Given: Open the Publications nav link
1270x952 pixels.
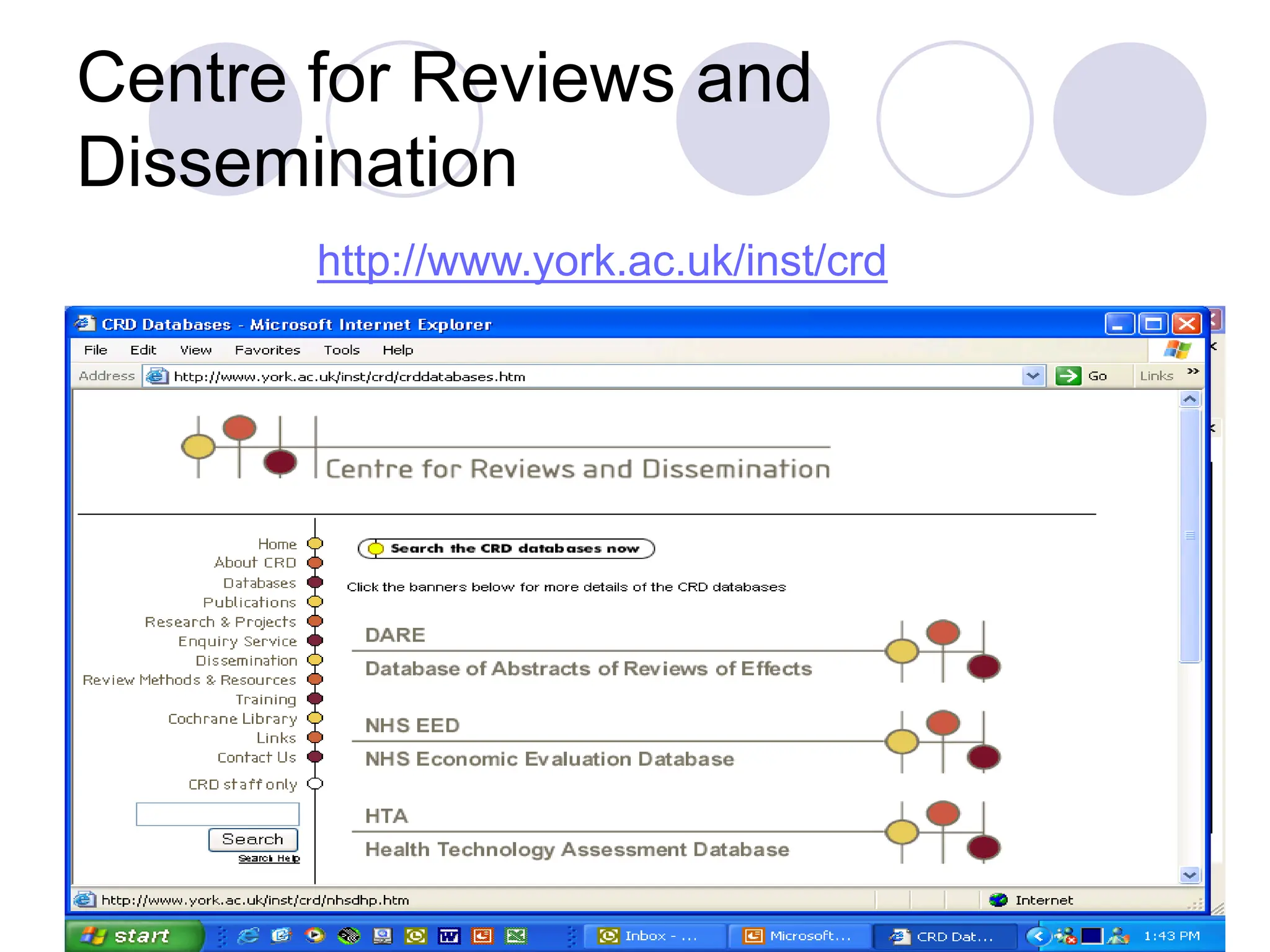Looking at the screenshot, I should coord(249,602).
